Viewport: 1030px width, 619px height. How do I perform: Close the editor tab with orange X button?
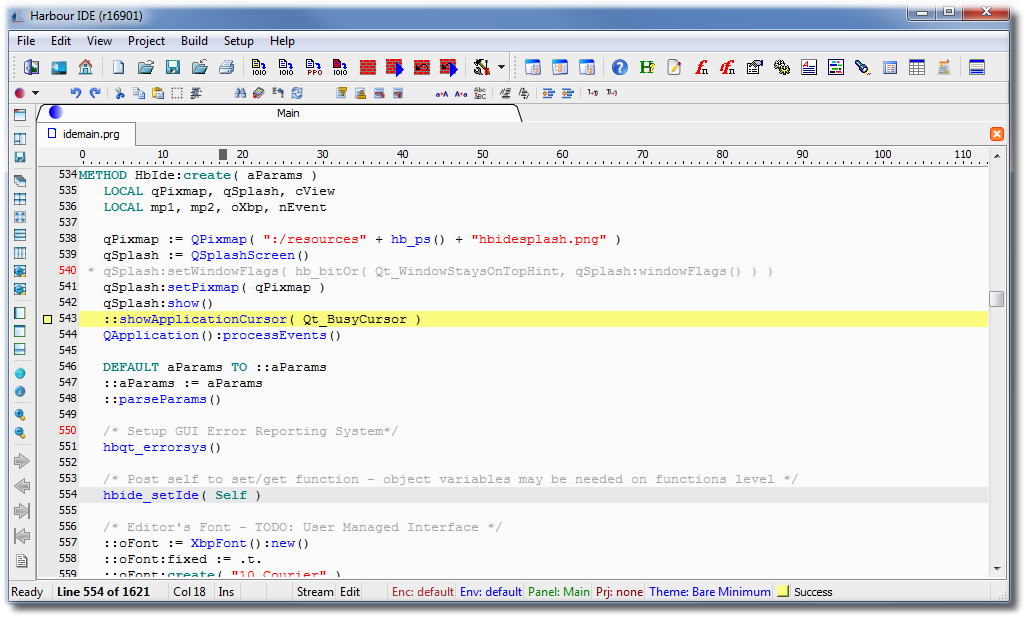pyautogui.click(x=996, y=134)
